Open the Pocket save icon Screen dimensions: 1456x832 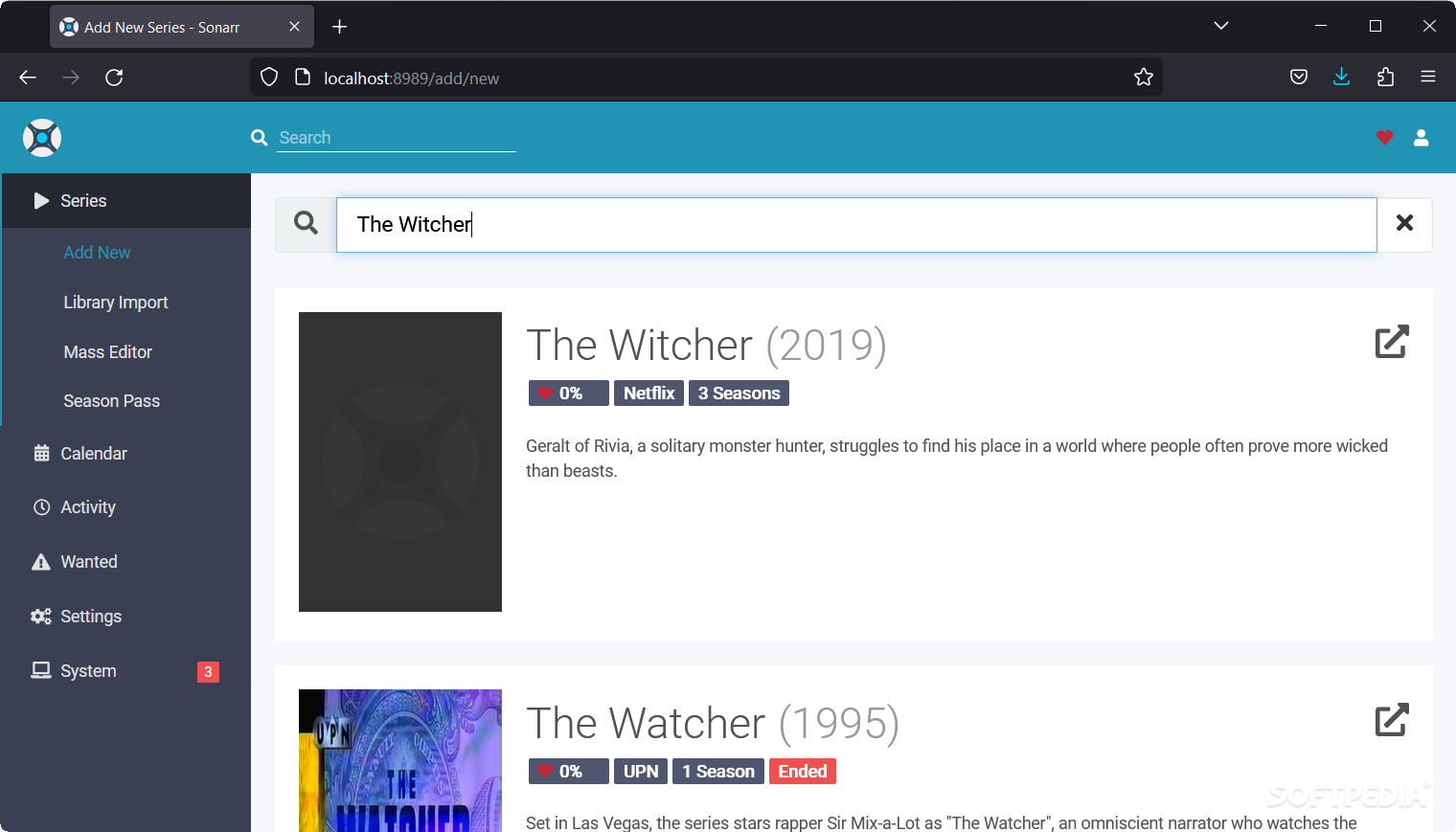[x=1299, y=78]
